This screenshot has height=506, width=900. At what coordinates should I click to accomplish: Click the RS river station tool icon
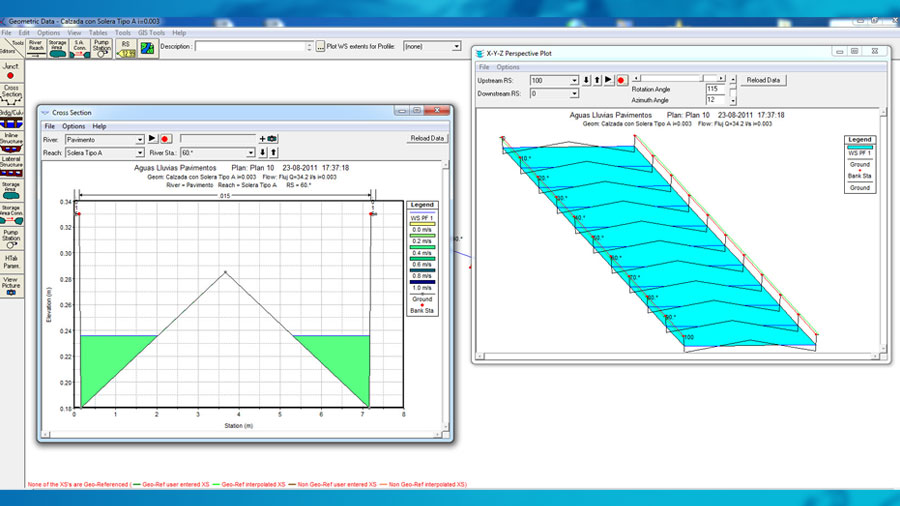pyautogui.click(x=126, y=46)
